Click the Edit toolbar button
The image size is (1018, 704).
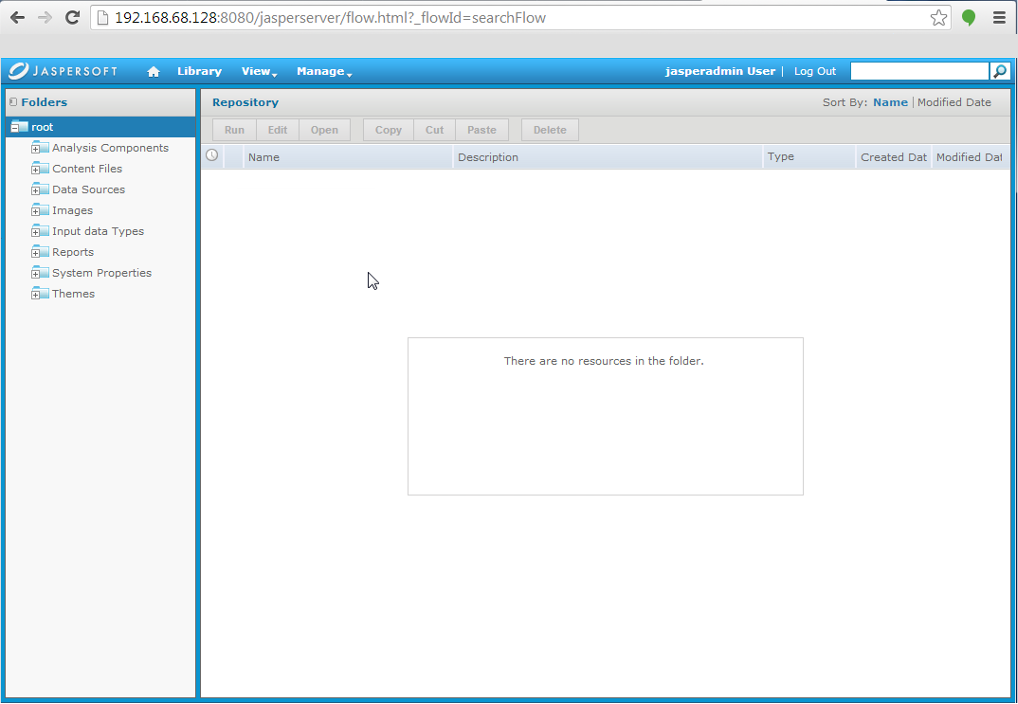pyautogui.click(x=278, y=130)
